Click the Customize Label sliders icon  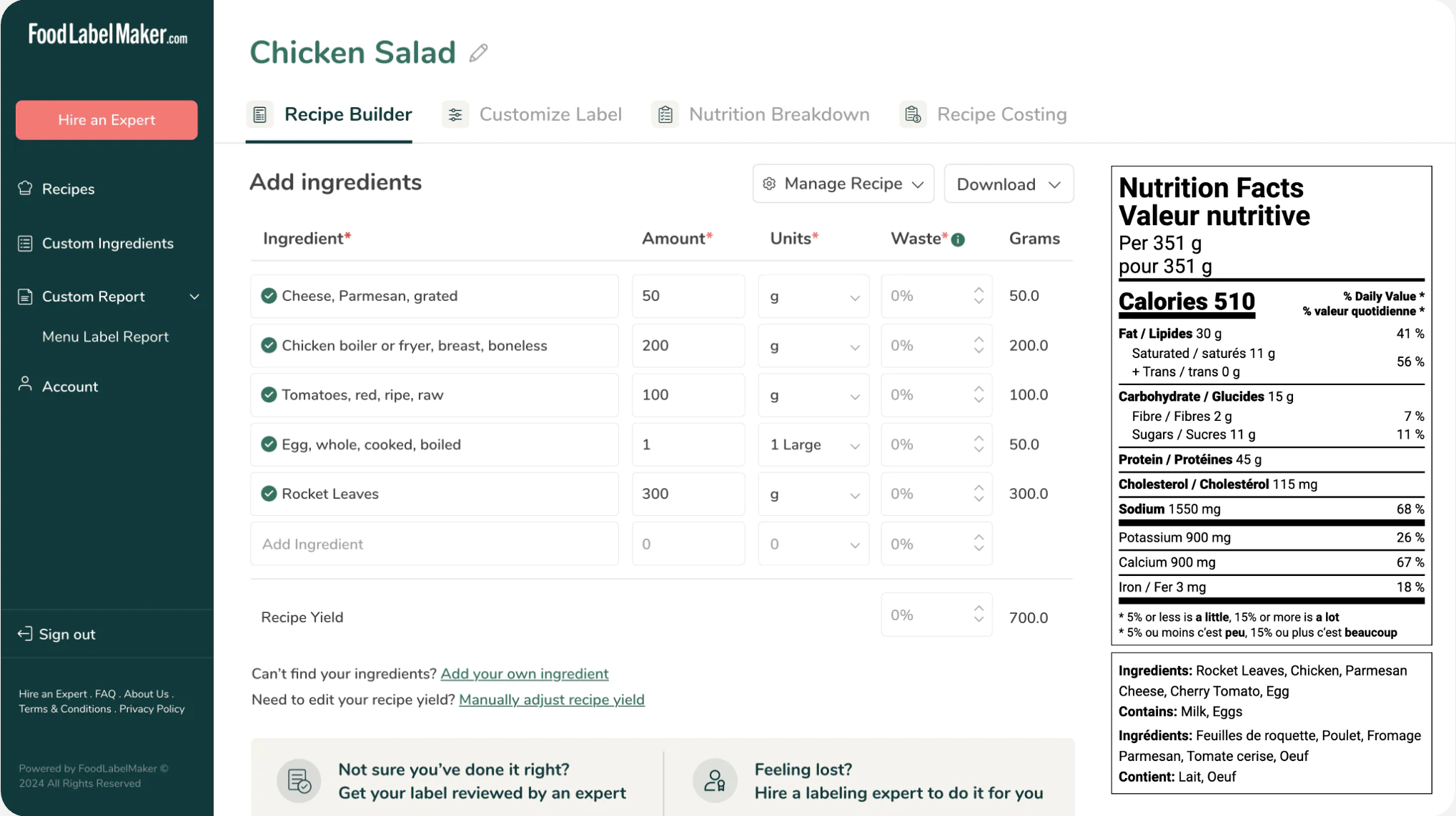pos(455,114)
